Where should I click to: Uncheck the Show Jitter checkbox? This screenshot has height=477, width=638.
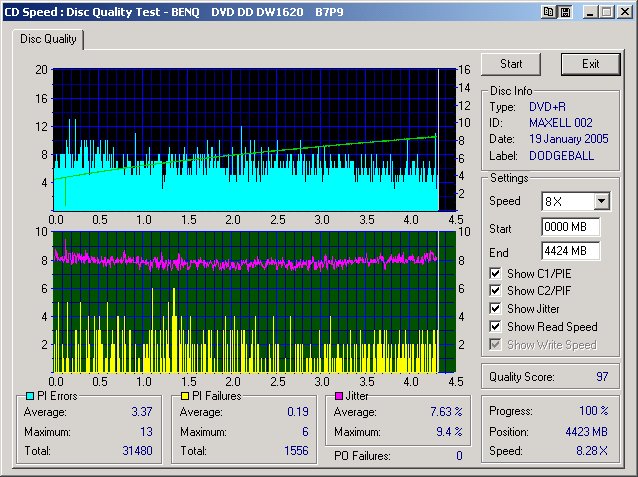click(x=495, y=309)
